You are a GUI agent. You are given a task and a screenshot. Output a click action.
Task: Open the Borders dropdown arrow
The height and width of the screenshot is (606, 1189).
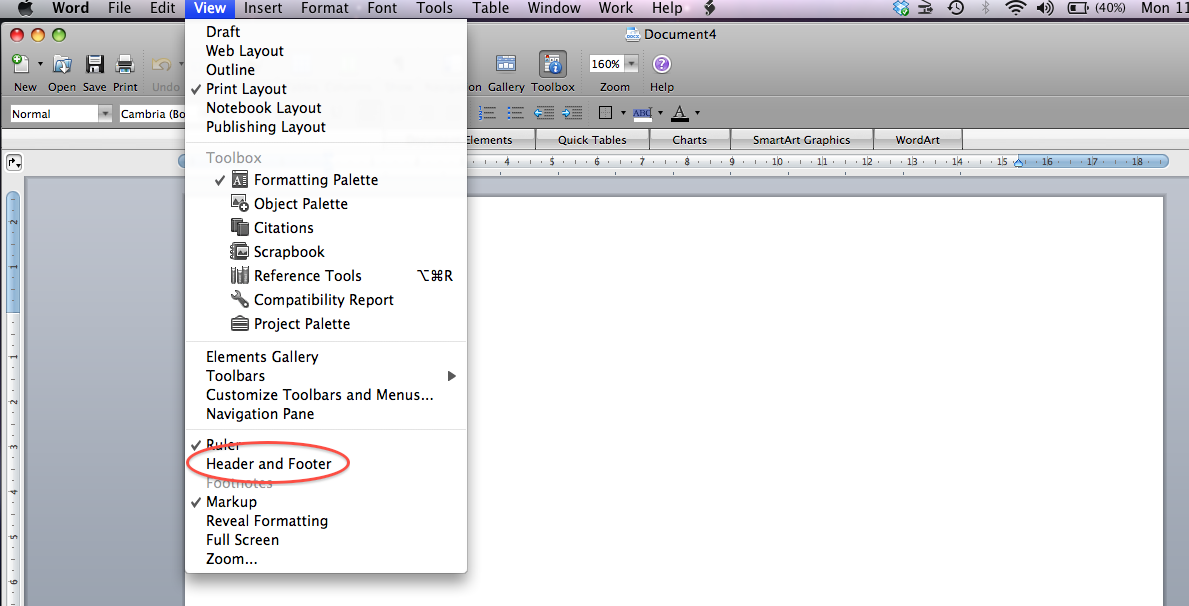623,113
